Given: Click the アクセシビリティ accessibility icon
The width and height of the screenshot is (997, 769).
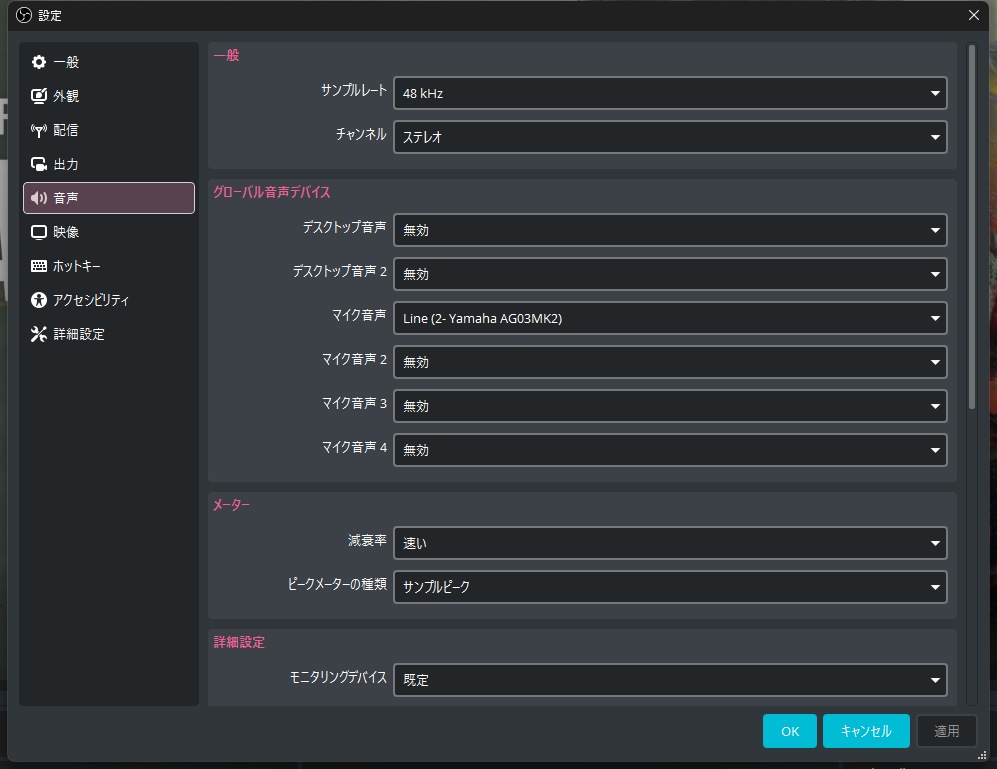Looking at the screenshot, I should point(39,300).
